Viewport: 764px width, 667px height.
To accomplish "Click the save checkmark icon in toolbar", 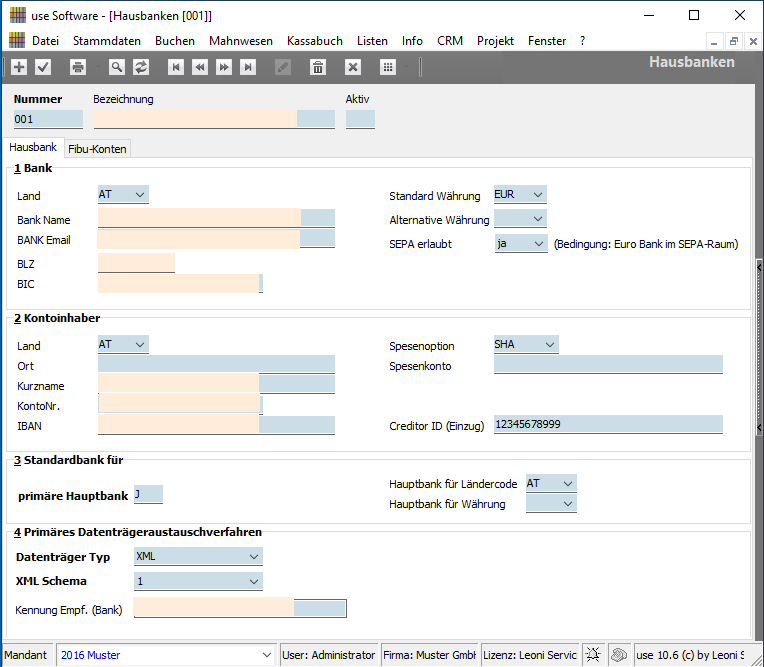I will [43, 67].
